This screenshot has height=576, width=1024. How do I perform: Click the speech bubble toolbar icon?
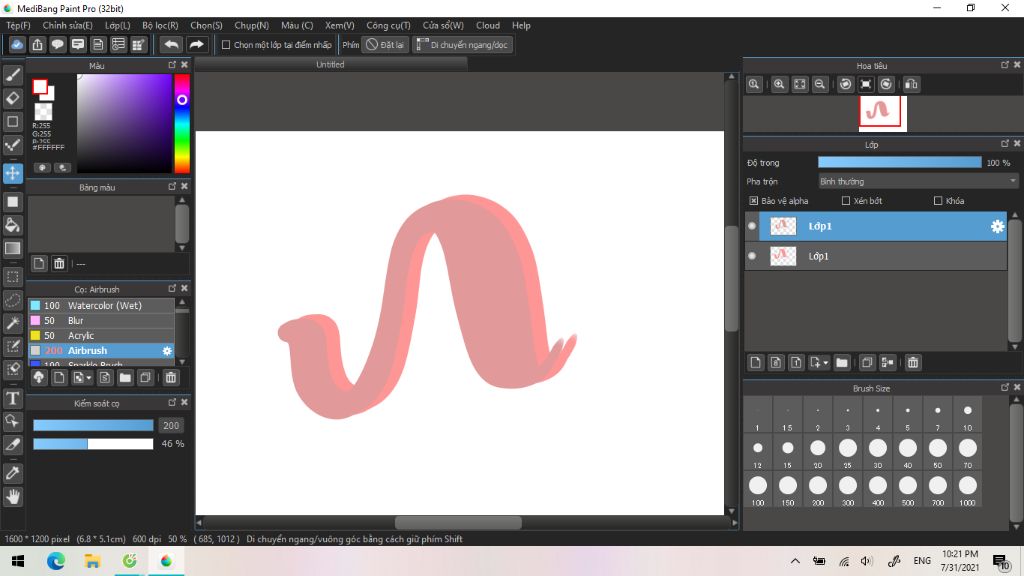[x=57, y=44]
